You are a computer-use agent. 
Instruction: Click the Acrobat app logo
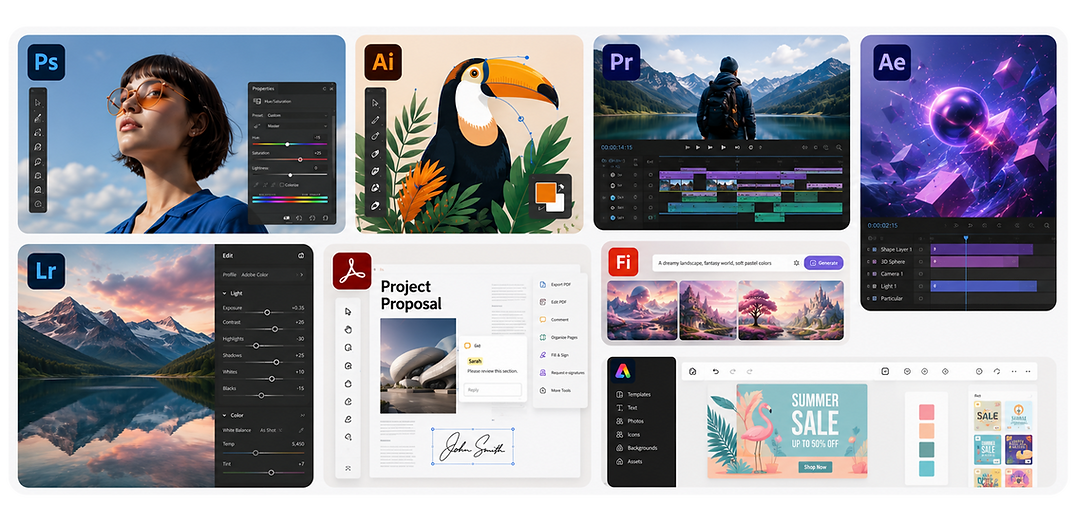pos(352,270)
